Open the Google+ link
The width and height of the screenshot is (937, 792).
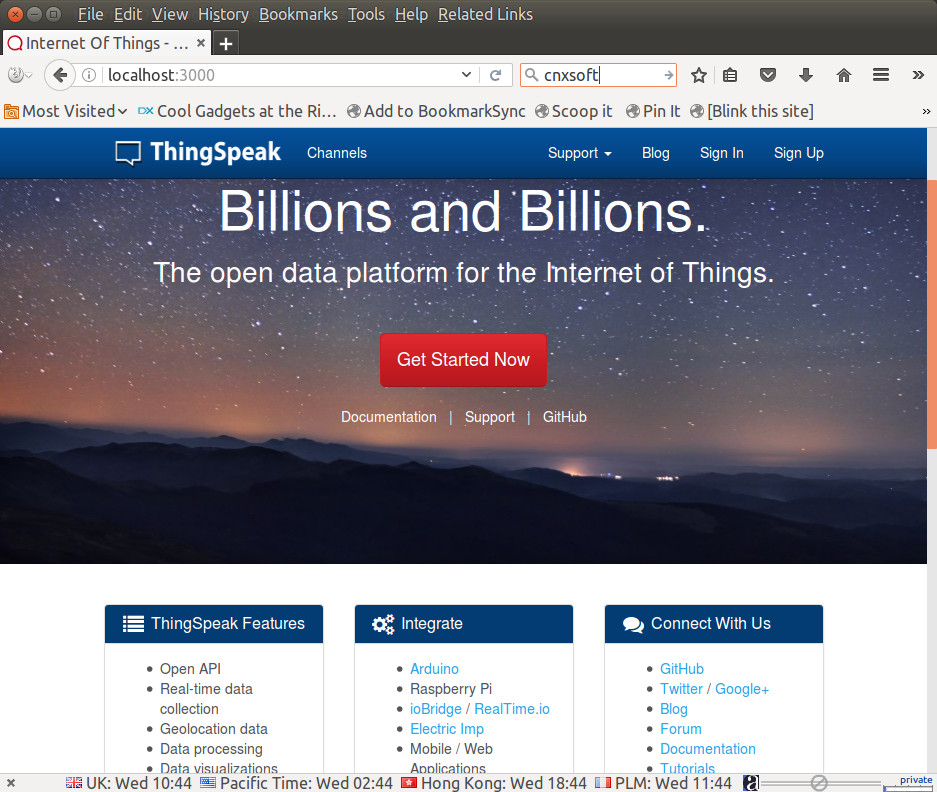click(742, 689)
